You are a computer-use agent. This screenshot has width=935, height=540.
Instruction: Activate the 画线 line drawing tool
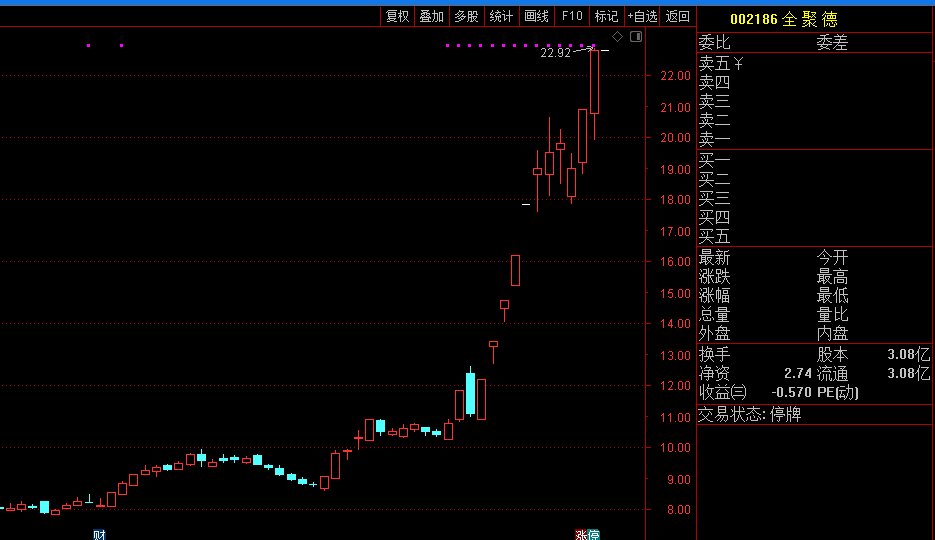pyautogui.click(x=536, y=17)
